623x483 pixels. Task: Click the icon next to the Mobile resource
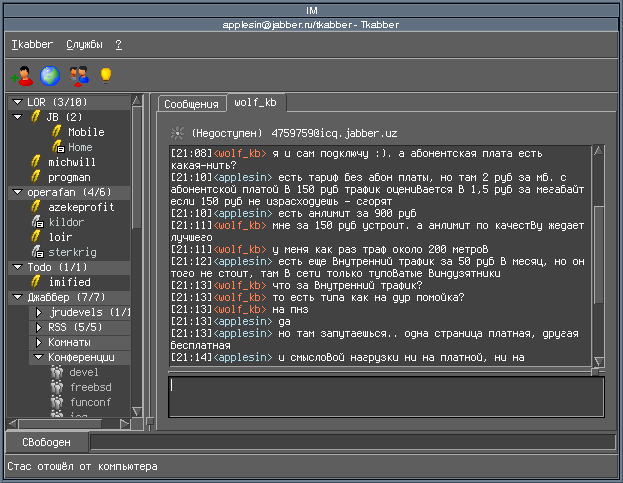(x=58, y=132)
